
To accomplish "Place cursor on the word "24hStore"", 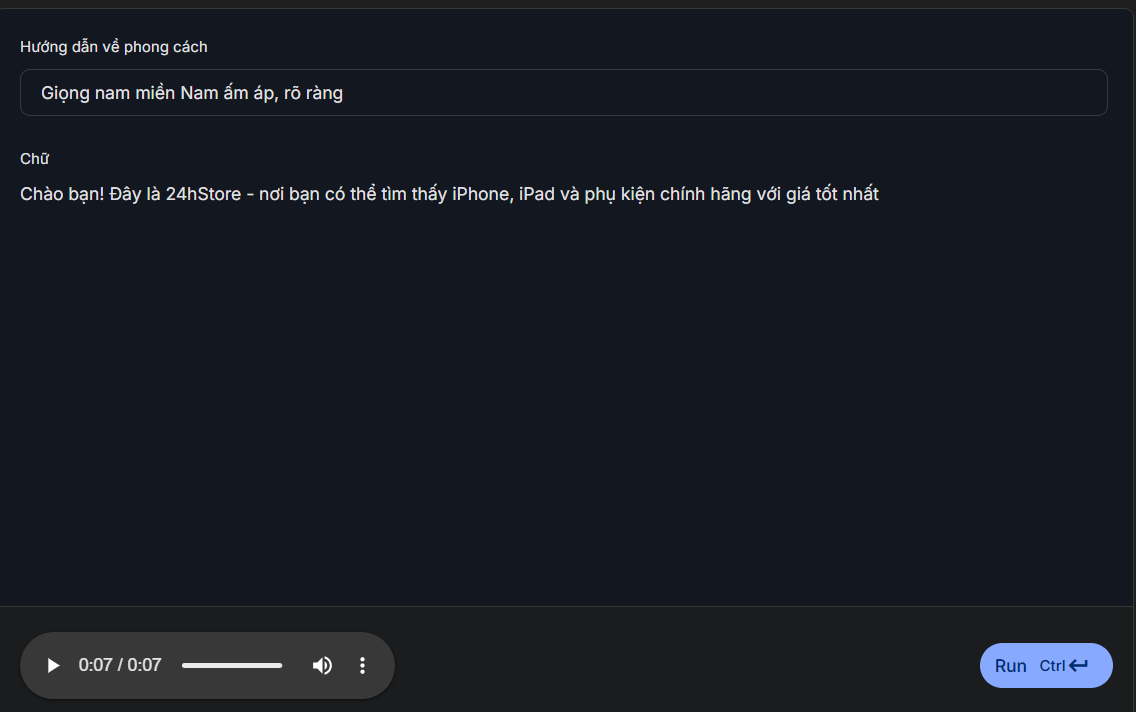I will (x=203, y=194).
